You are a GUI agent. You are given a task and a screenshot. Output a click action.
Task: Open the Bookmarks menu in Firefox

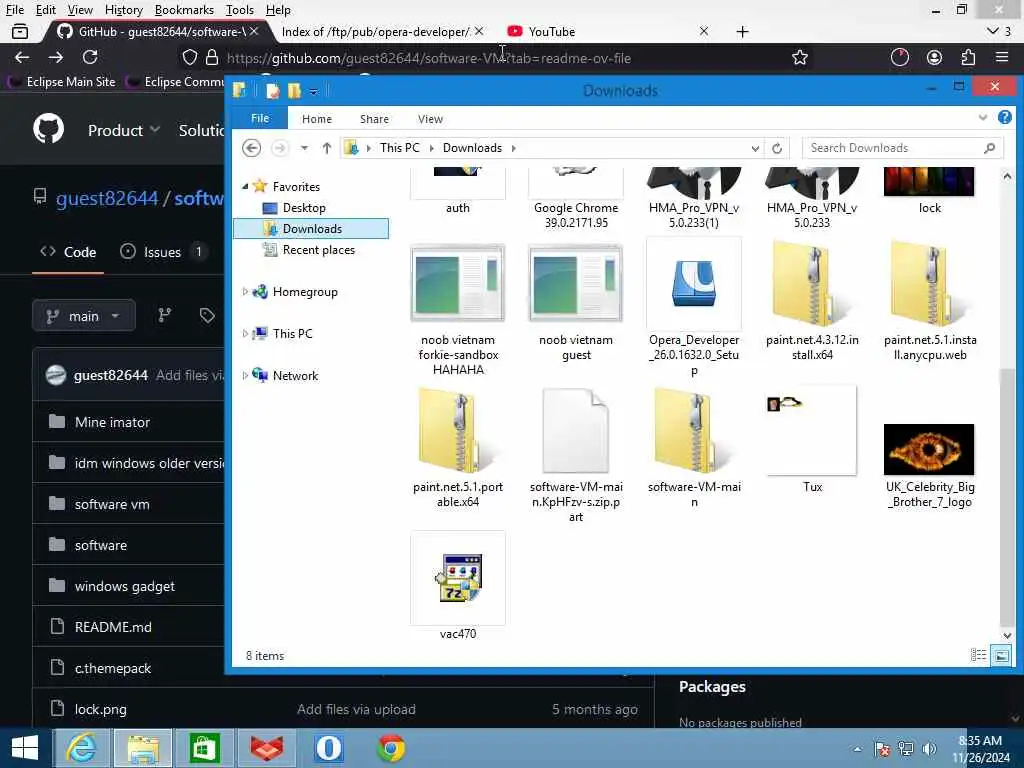pos(184,10)
